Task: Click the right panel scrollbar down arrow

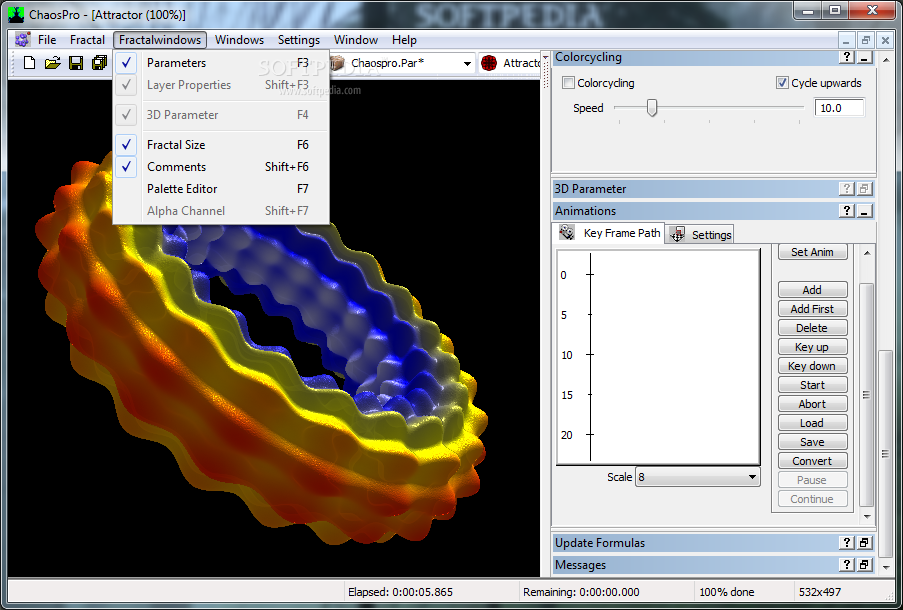Action: pos(886,567)
